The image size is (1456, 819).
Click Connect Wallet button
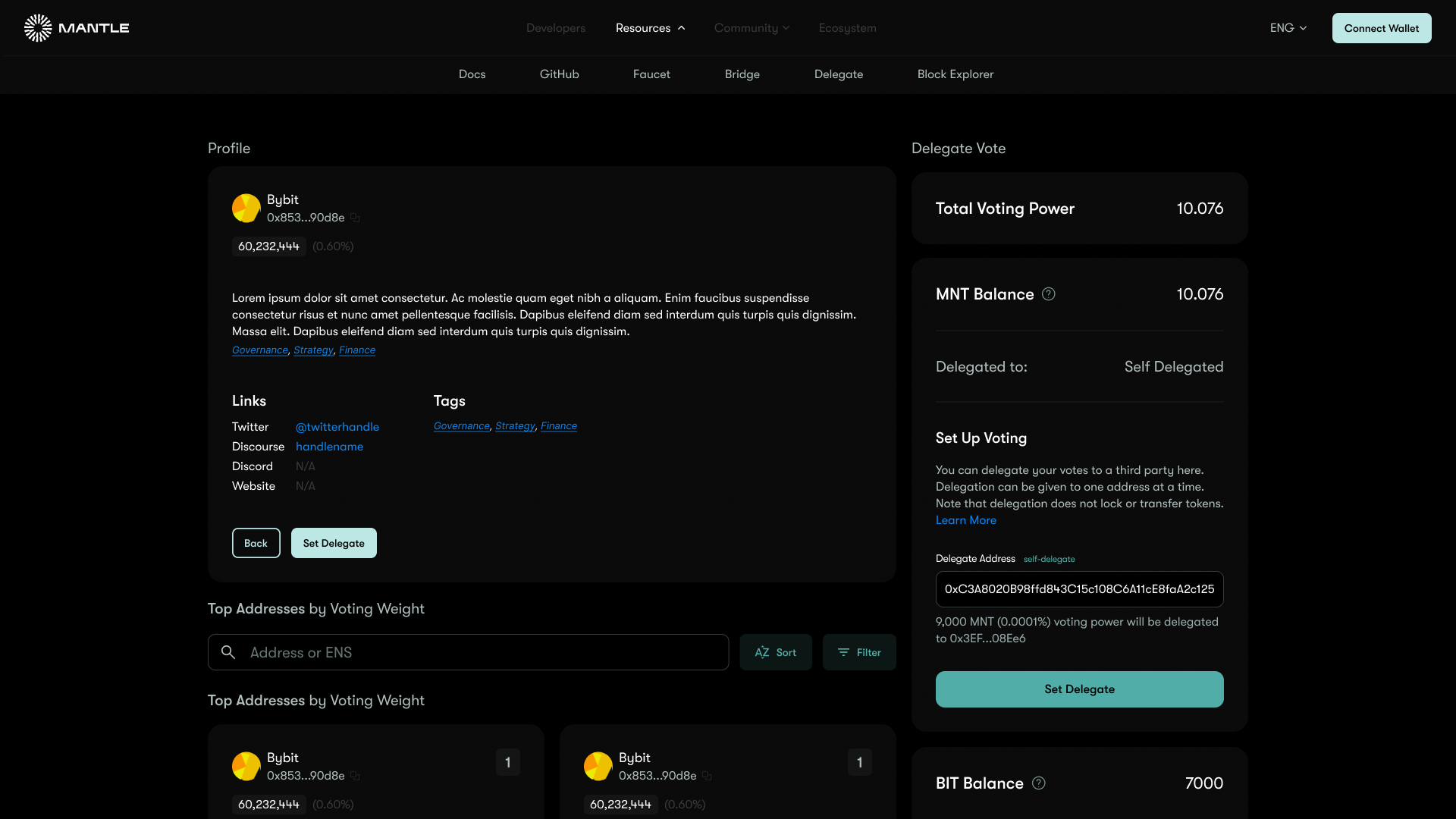coord(1381,28)
